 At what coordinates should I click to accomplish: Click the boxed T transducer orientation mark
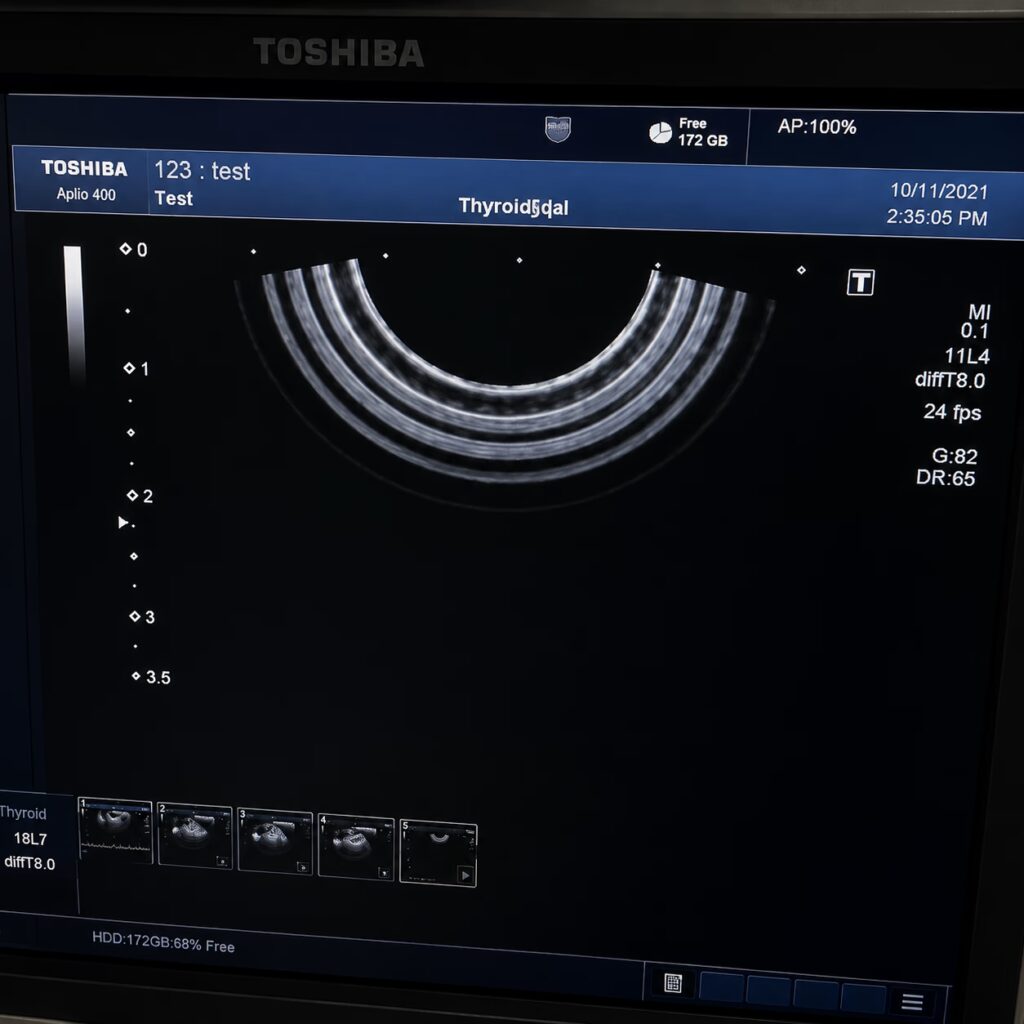860,282
